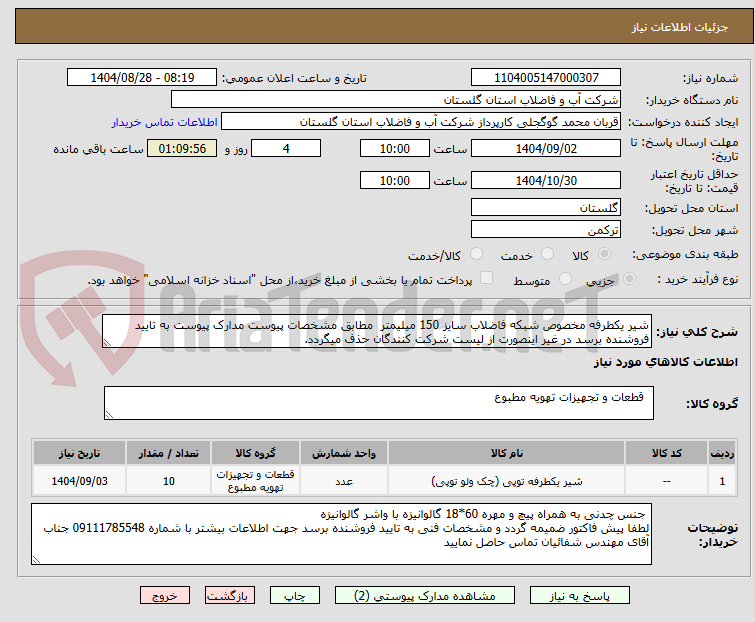This screenshot has width=755, height=622.
Task: Select the جزیی purchase type radio
Action: point(629,279)
